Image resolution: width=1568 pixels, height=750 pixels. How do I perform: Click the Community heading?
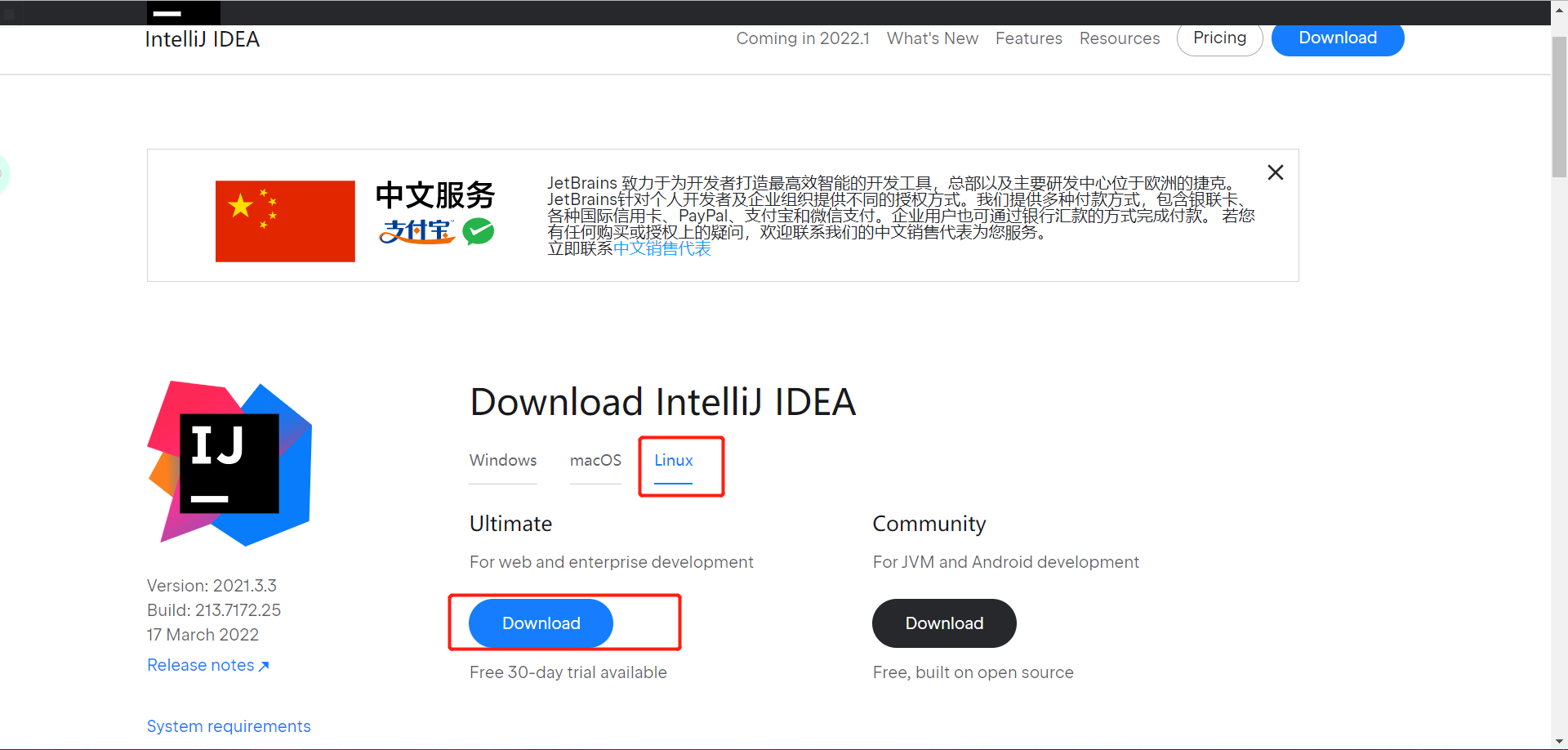pyautogui.click(x=929, y=524)
